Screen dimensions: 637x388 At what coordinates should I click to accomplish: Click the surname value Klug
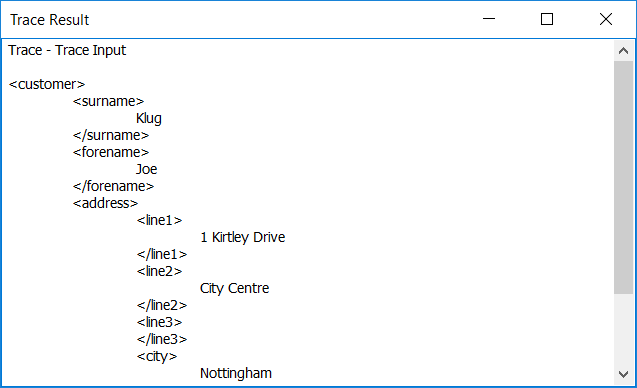(x=149, y=118)
